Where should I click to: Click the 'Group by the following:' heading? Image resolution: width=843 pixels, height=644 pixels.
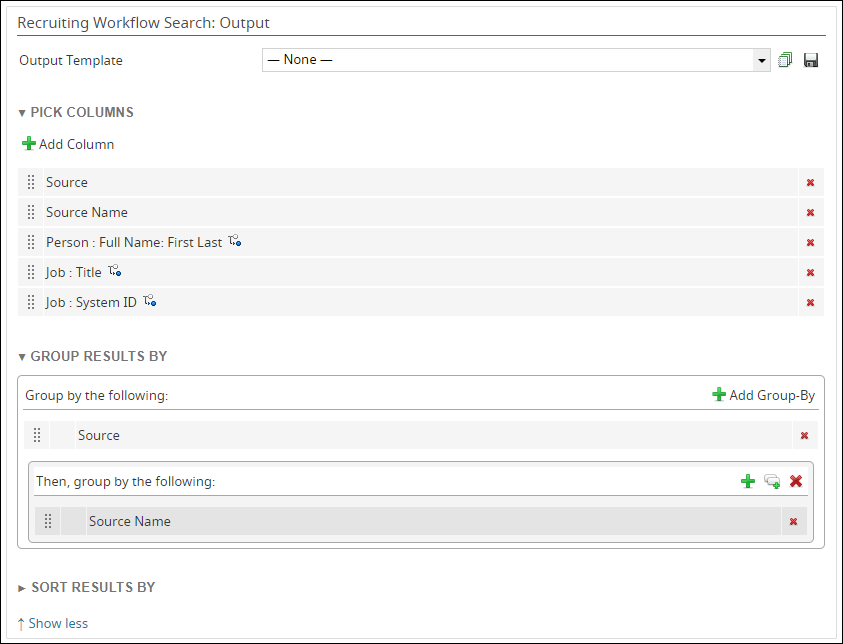click(x=97, y=395)
